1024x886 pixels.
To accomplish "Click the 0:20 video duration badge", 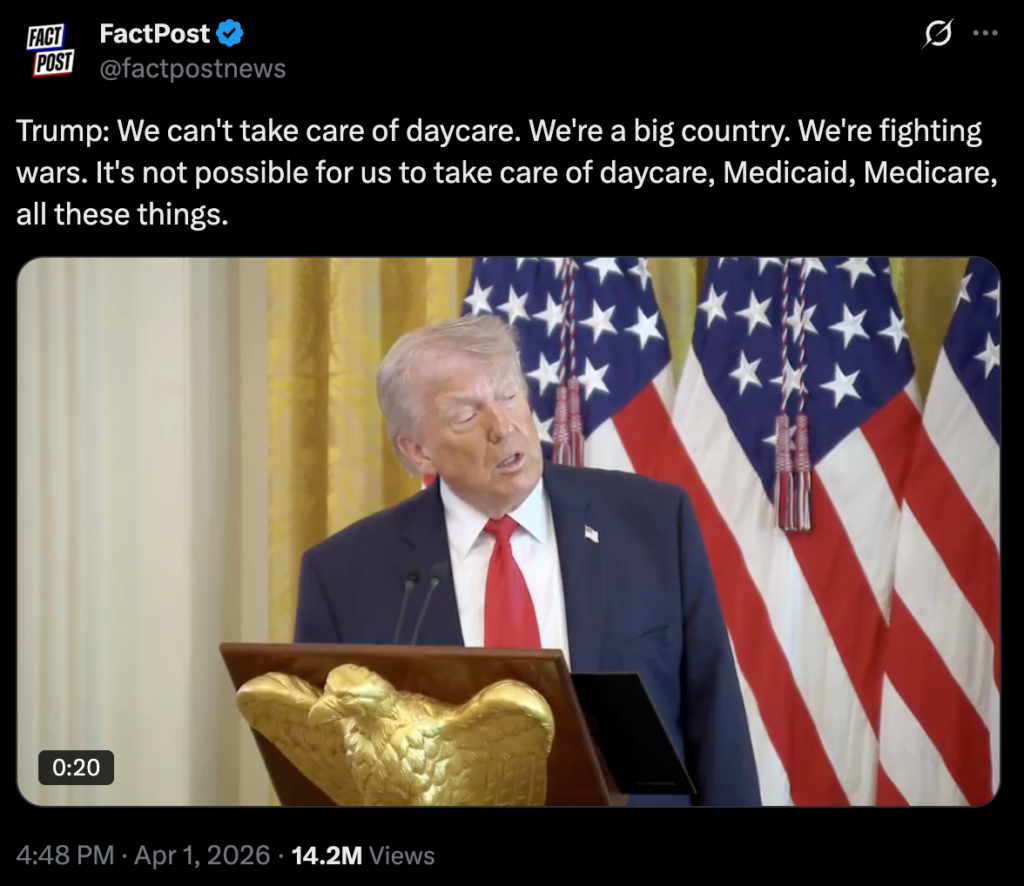I will coord(76,767).
